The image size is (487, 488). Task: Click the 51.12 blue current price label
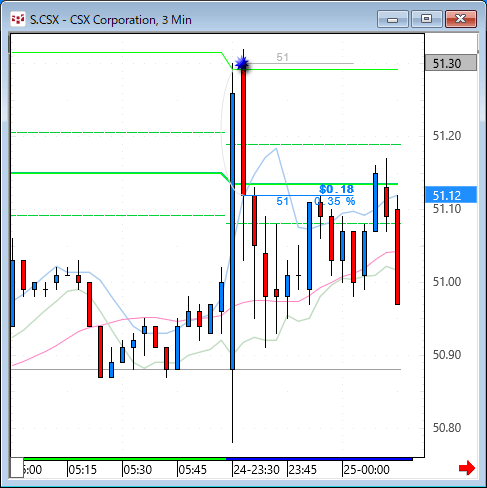[x=451, y=195]
